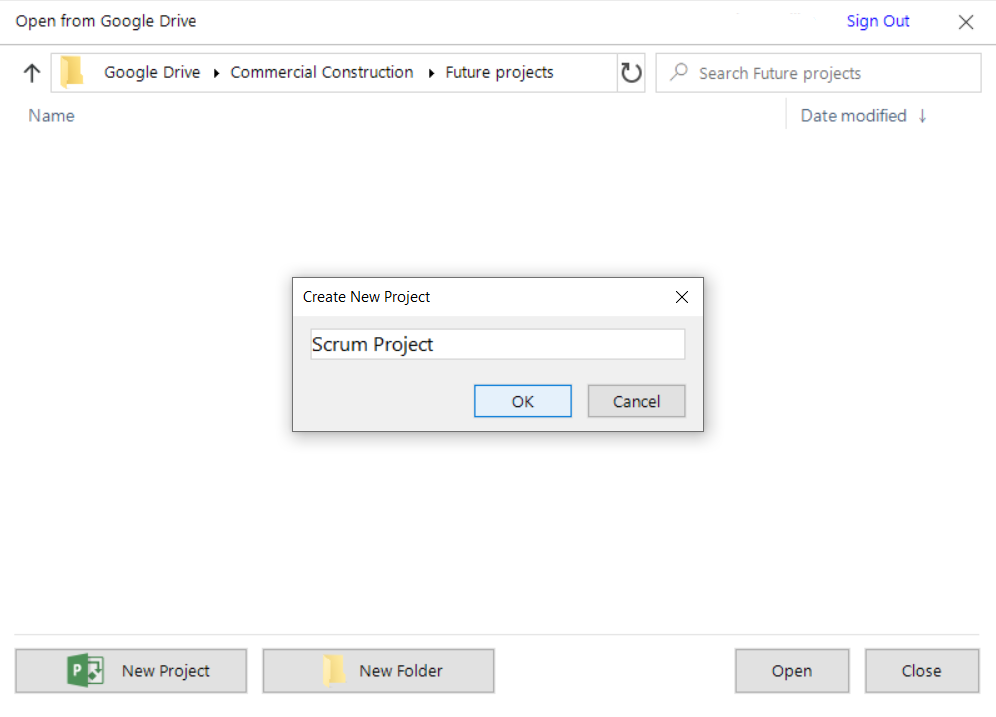Screen dimensions: 996x717
Task: Click the folder icon in breadcrumb bar
Action: [72, 71]
